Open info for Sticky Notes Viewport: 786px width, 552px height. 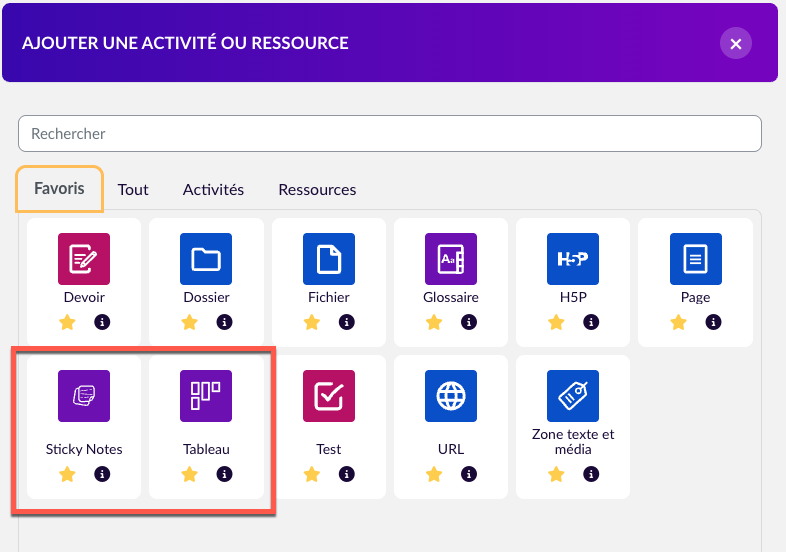(102, 475)
